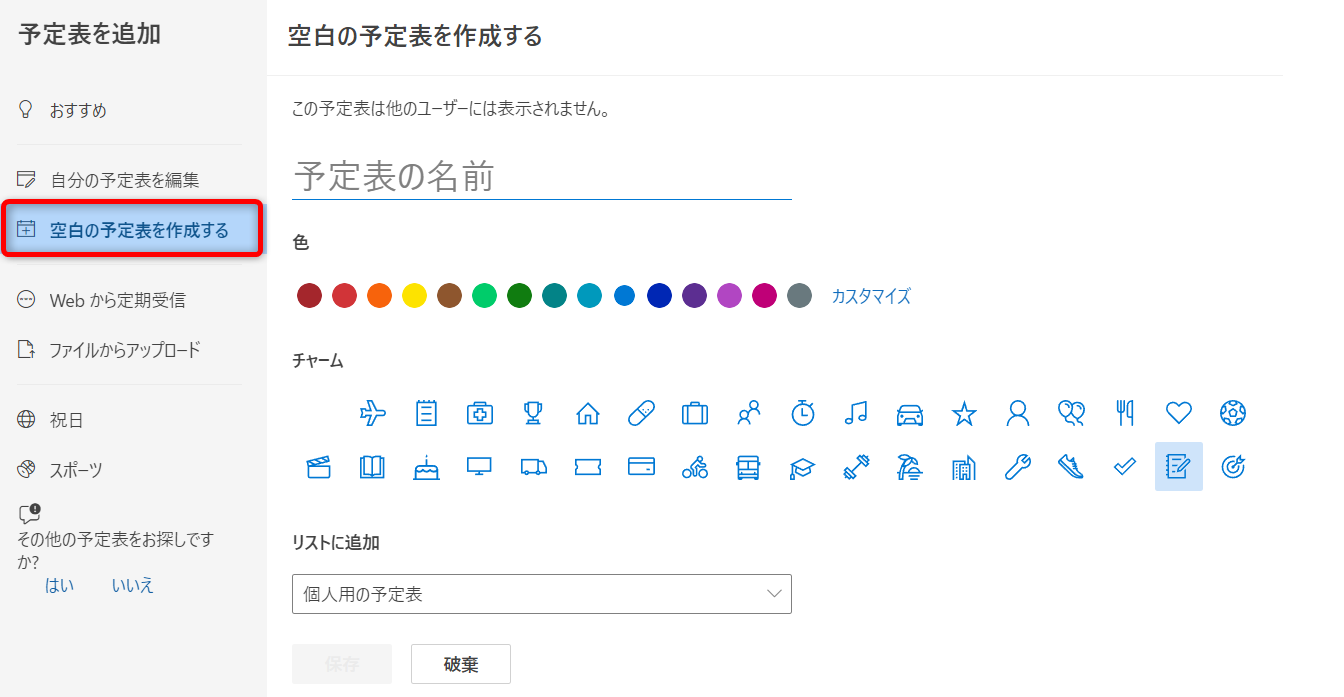Select the wrench charm icon
This screenshot has height=697, width=1344.
click(1018, 467)
